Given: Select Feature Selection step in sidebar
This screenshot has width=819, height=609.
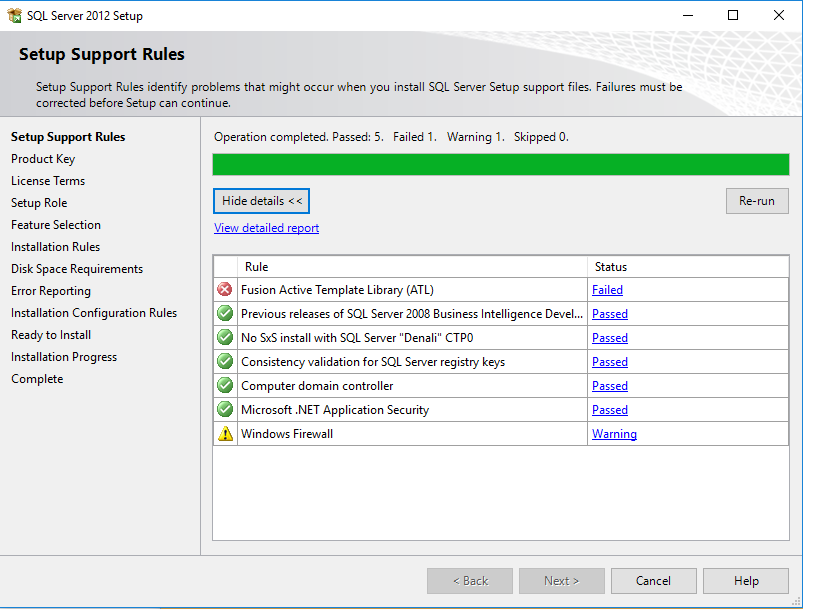Looking at the screenshot, I should [56, 225].
